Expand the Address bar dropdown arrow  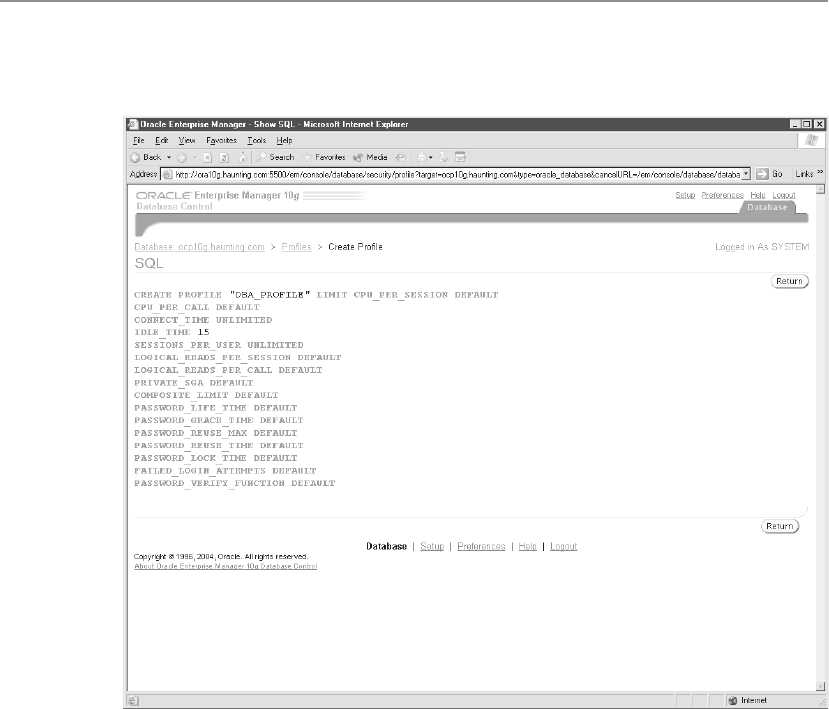point(745,174)
